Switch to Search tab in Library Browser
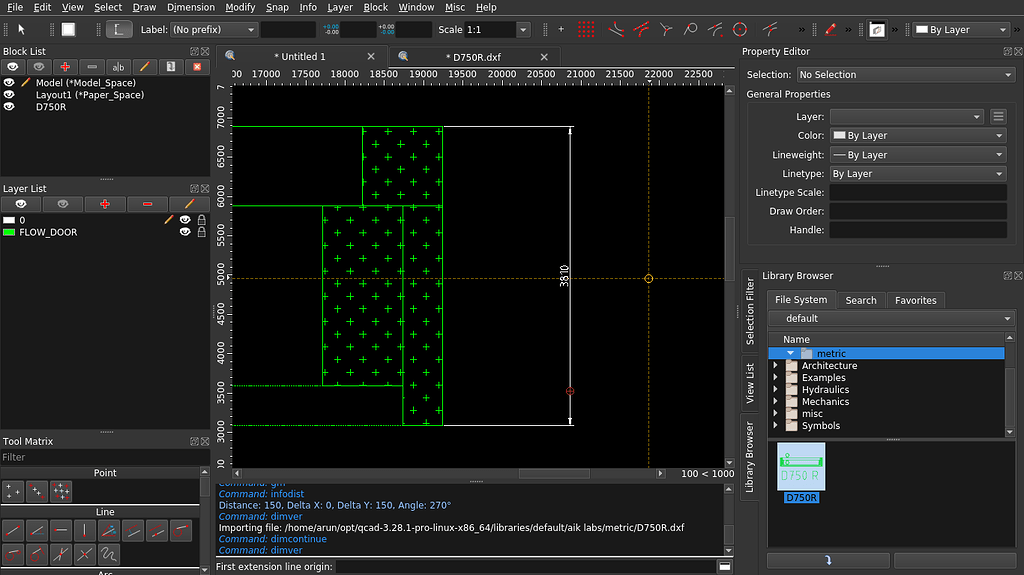Image resolution: width=1024 pixels, height=575 pixels. tap(861, 300)
